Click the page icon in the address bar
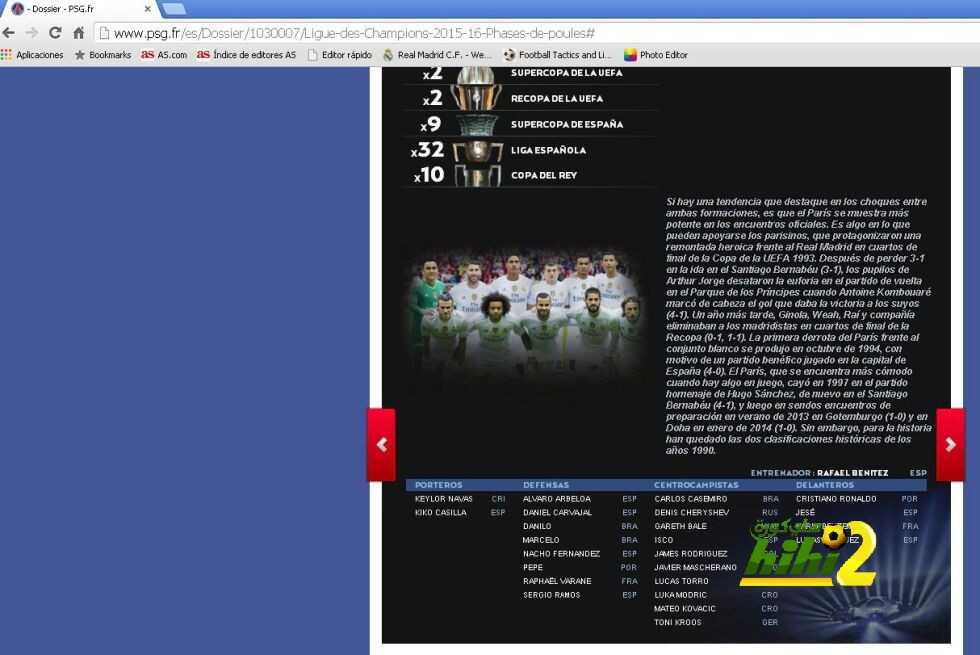 tap(104, 33)
